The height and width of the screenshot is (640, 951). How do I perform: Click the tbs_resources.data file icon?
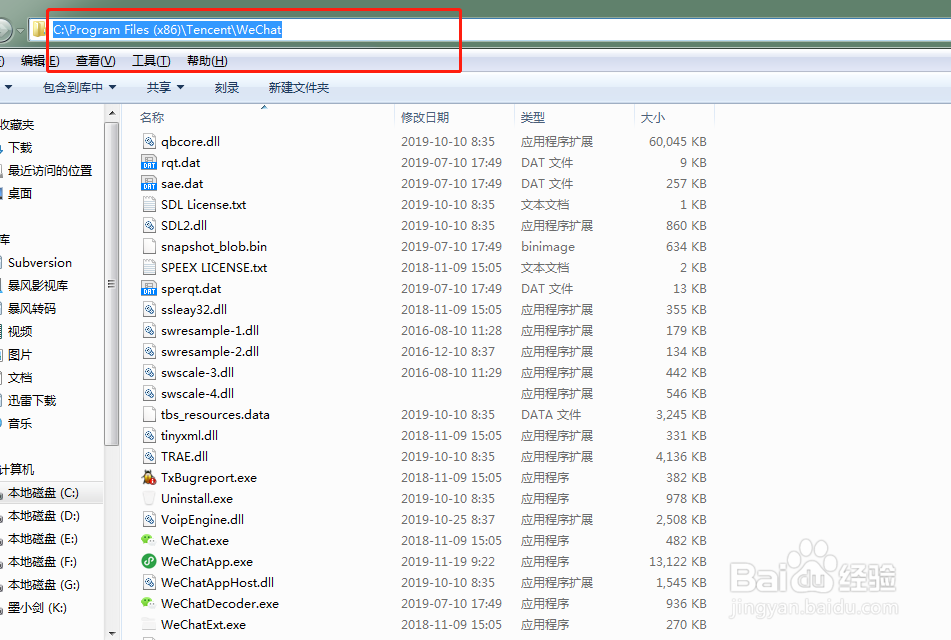[x=149, y=414]
